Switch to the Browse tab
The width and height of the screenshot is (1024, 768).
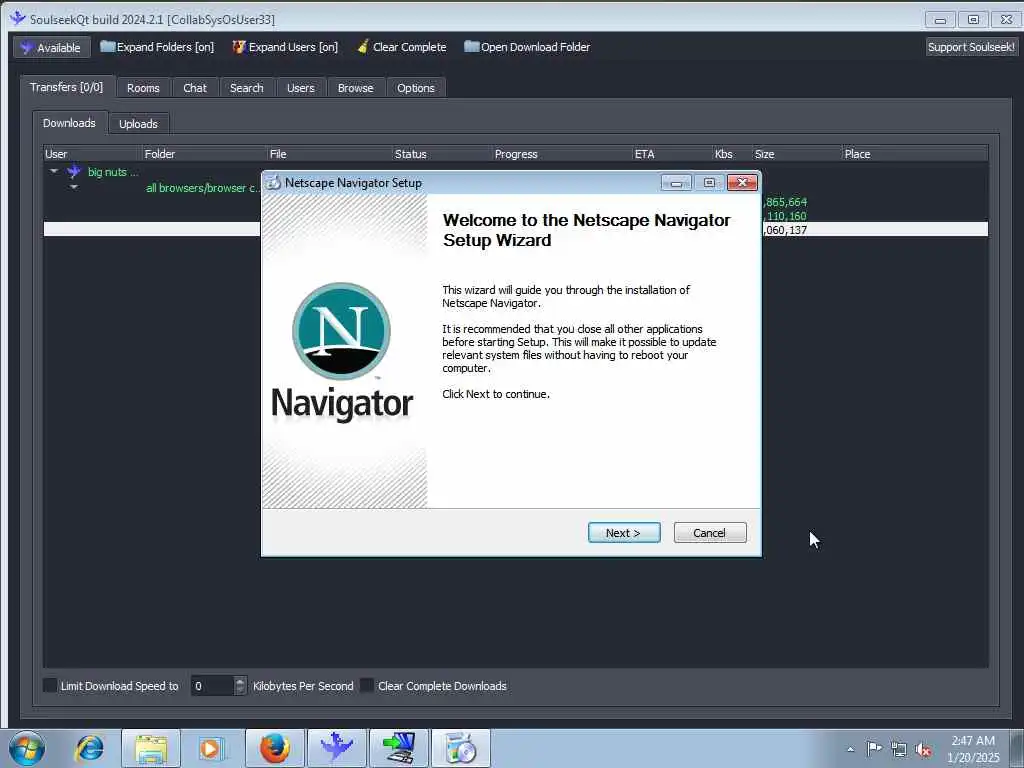pos(355,88)
